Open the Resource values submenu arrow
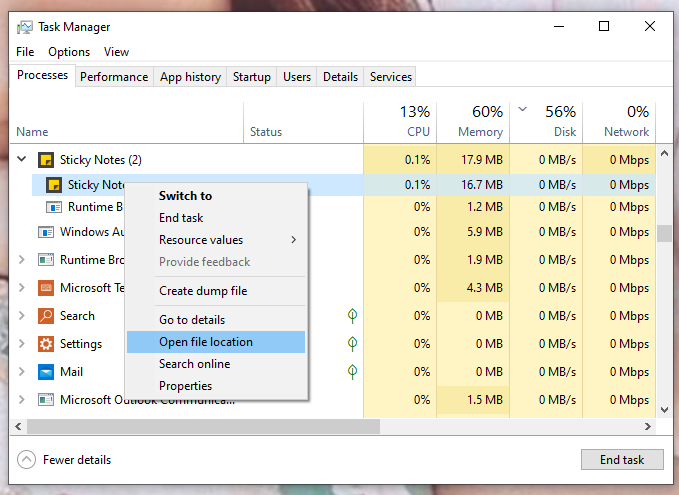679x495 pixels. [294, 239]
